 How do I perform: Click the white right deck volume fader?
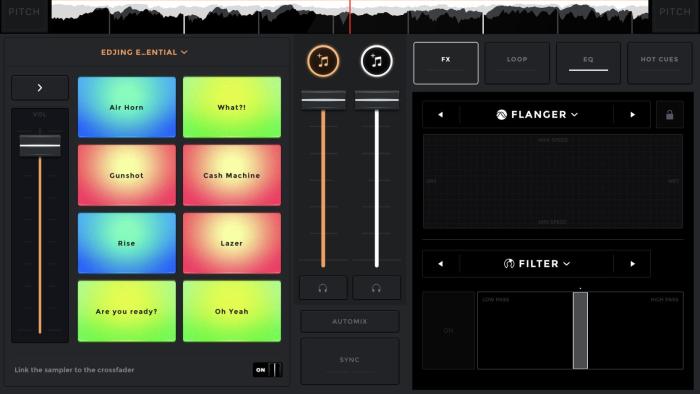377,100
